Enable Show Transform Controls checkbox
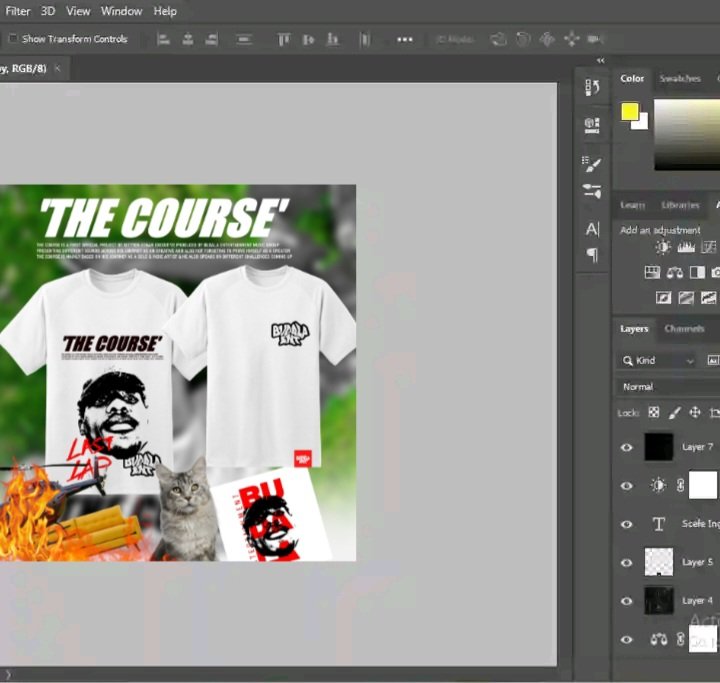 (13, 39)
